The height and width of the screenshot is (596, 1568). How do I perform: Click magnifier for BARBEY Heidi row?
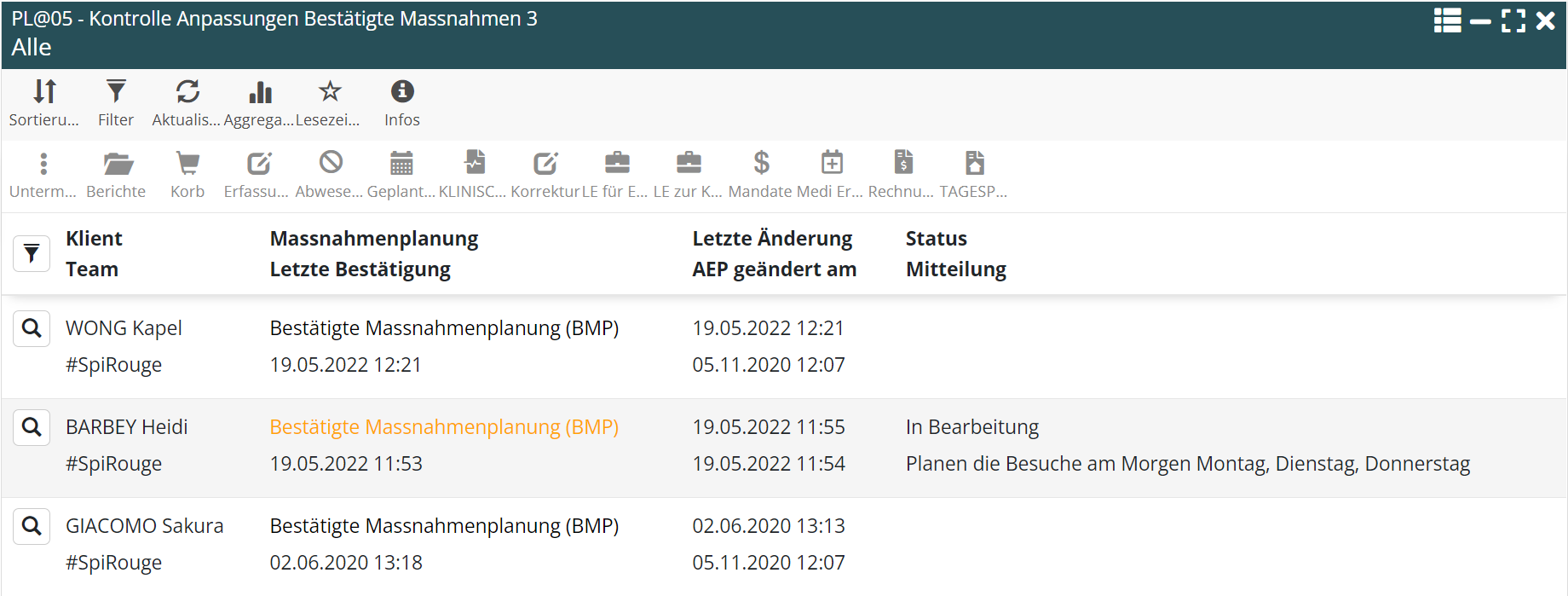(x=32, y=427)
